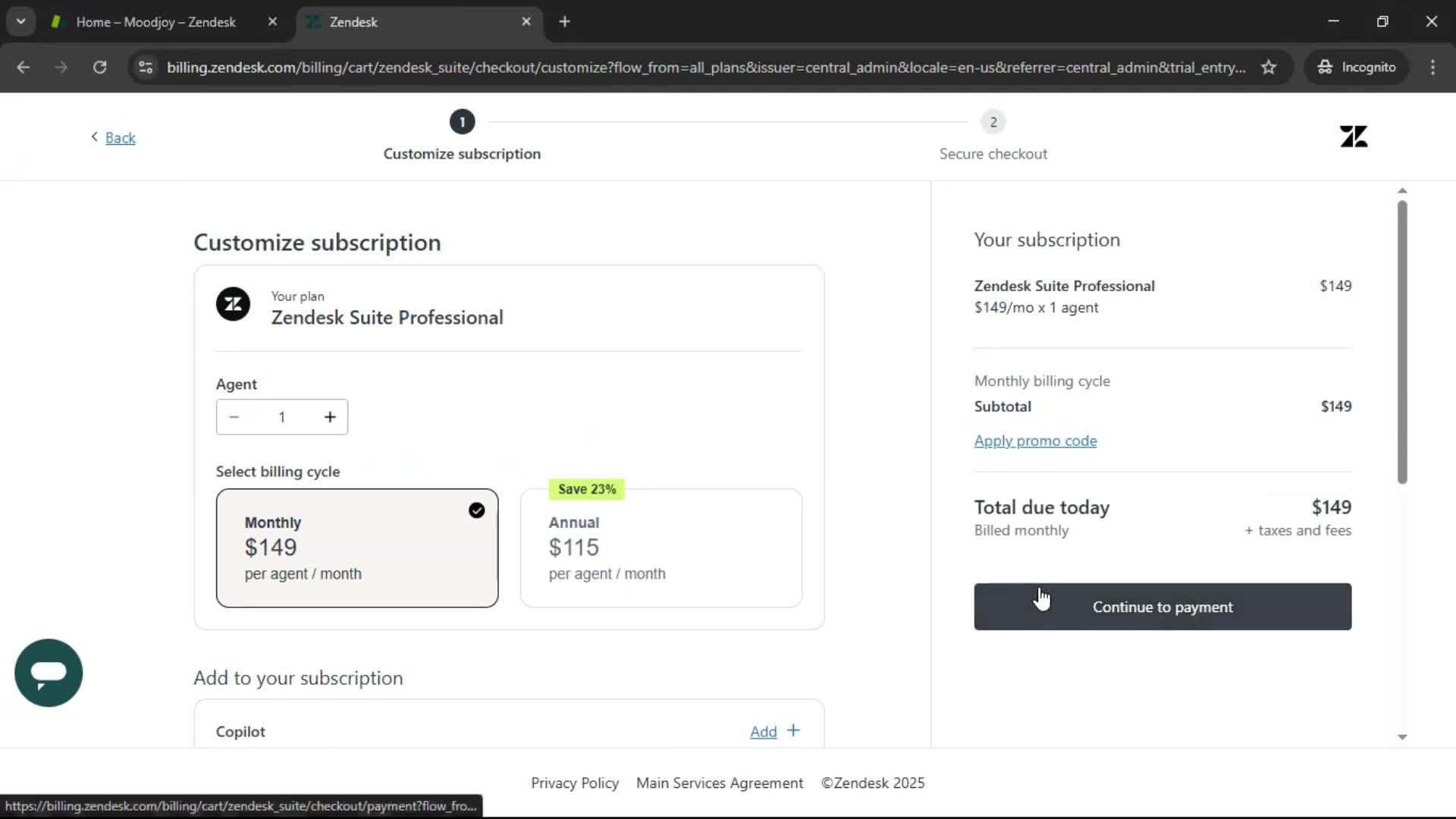The width and height of the screenshot is (1456, 819).
Task: Open site information icon in address bar
Action: (x=146, y=67)
